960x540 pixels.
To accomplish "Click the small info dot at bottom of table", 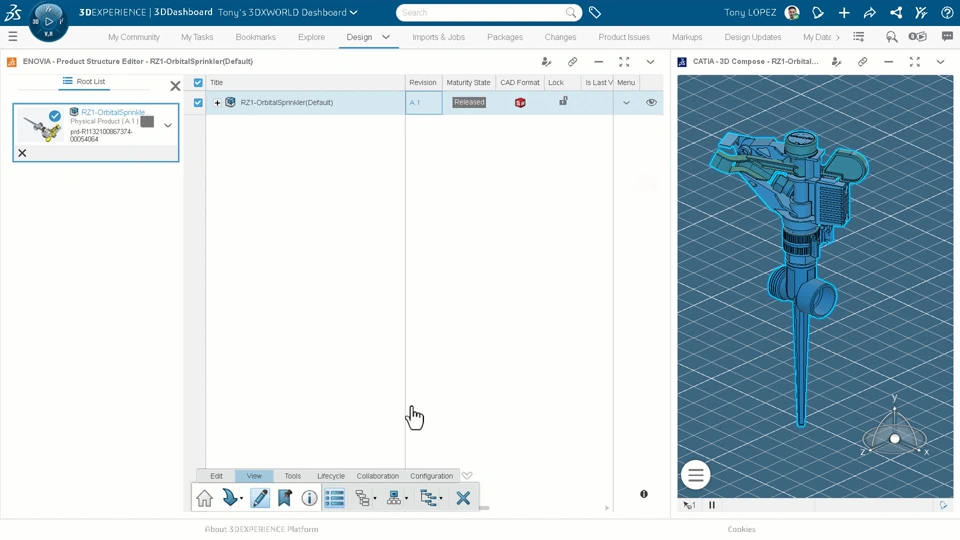I will click(644, 494).
